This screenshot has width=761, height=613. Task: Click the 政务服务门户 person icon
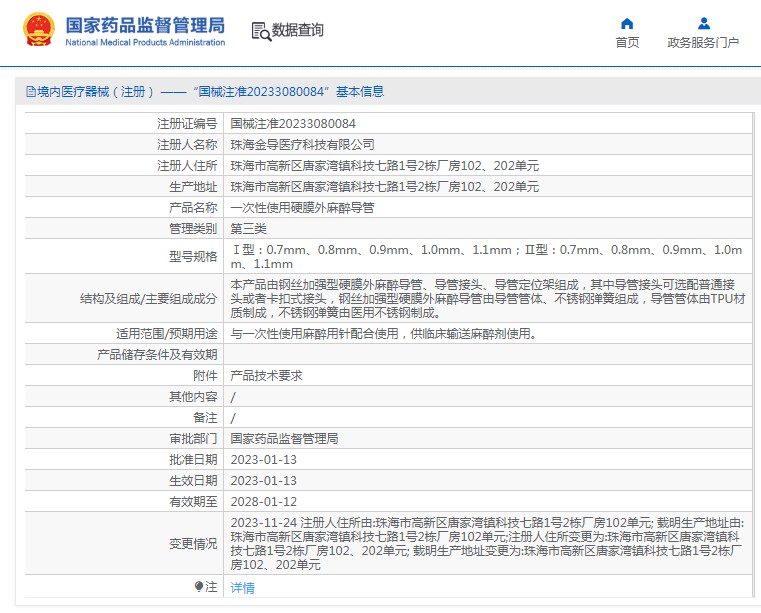click(x=703, y=23)
